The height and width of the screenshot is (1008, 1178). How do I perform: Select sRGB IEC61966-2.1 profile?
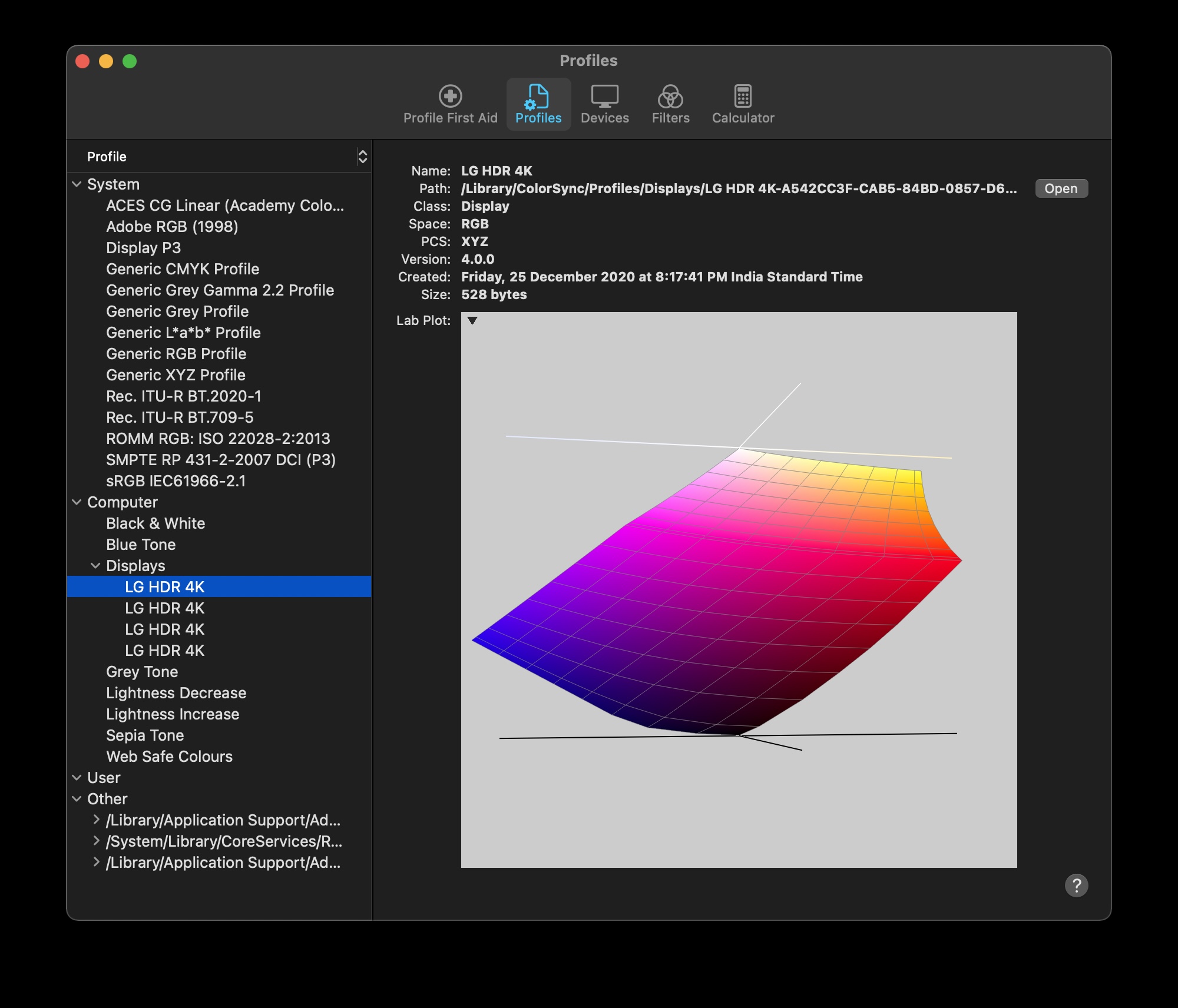coord(176,481)
